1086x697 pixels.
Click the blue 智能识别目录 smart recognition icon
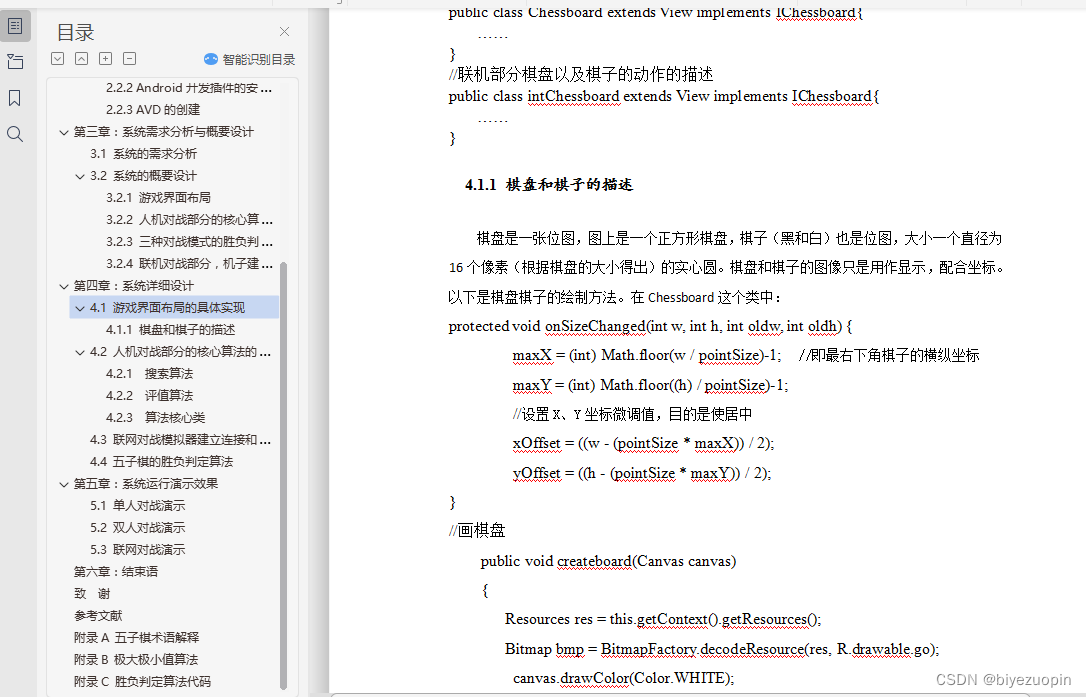(210, 59)
